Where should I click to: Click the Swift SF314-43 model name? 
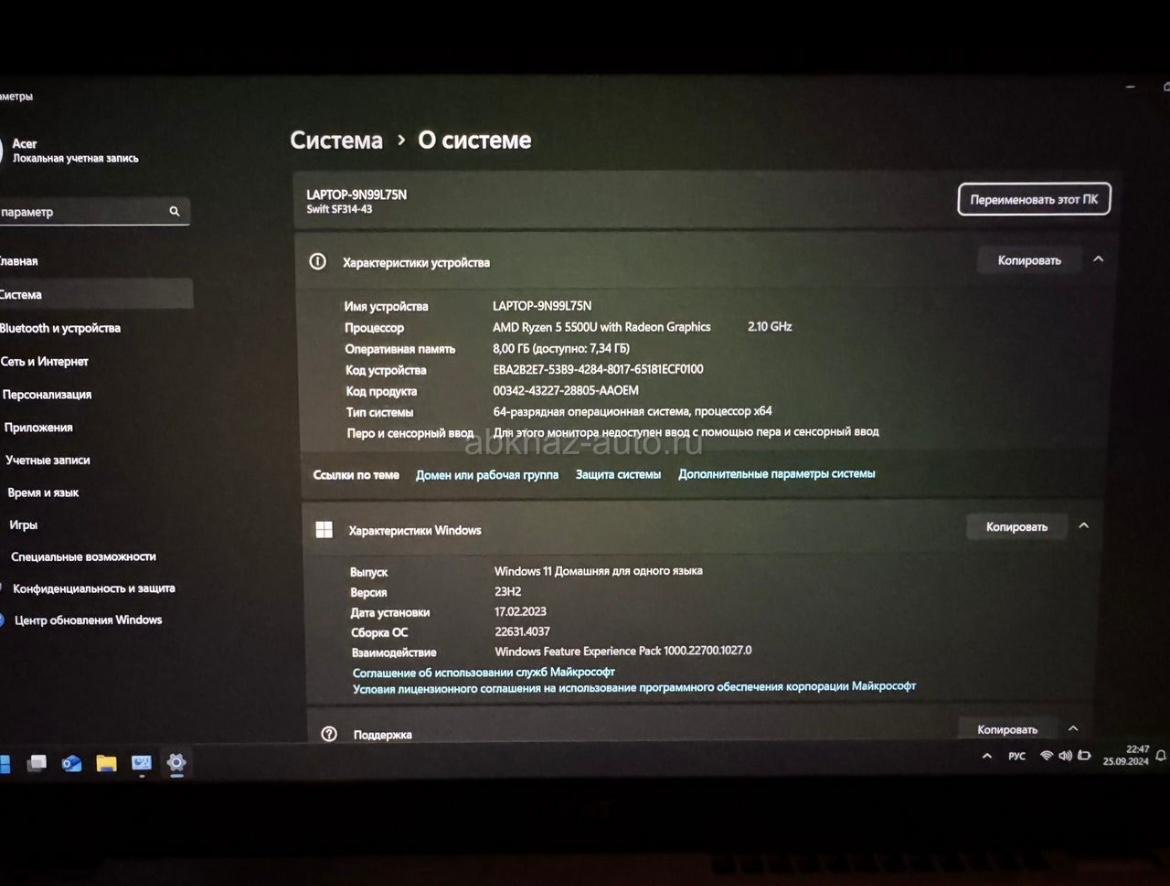[339, 209]
